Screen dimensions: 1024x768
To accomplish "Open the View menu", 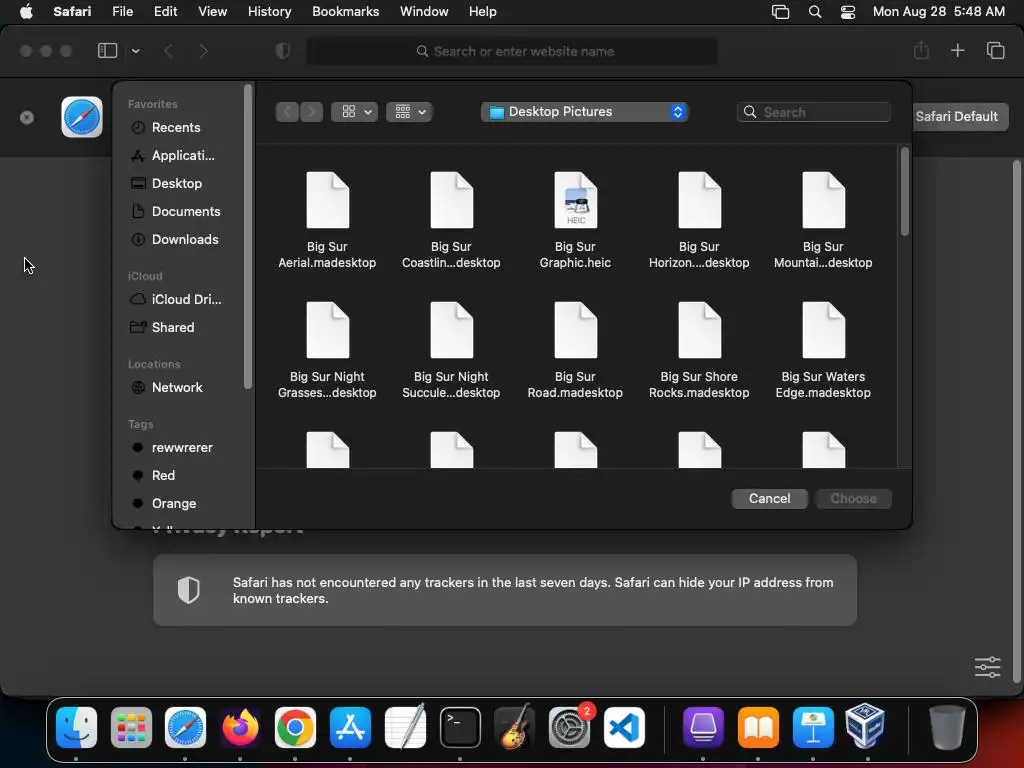I will coord(212,11).
